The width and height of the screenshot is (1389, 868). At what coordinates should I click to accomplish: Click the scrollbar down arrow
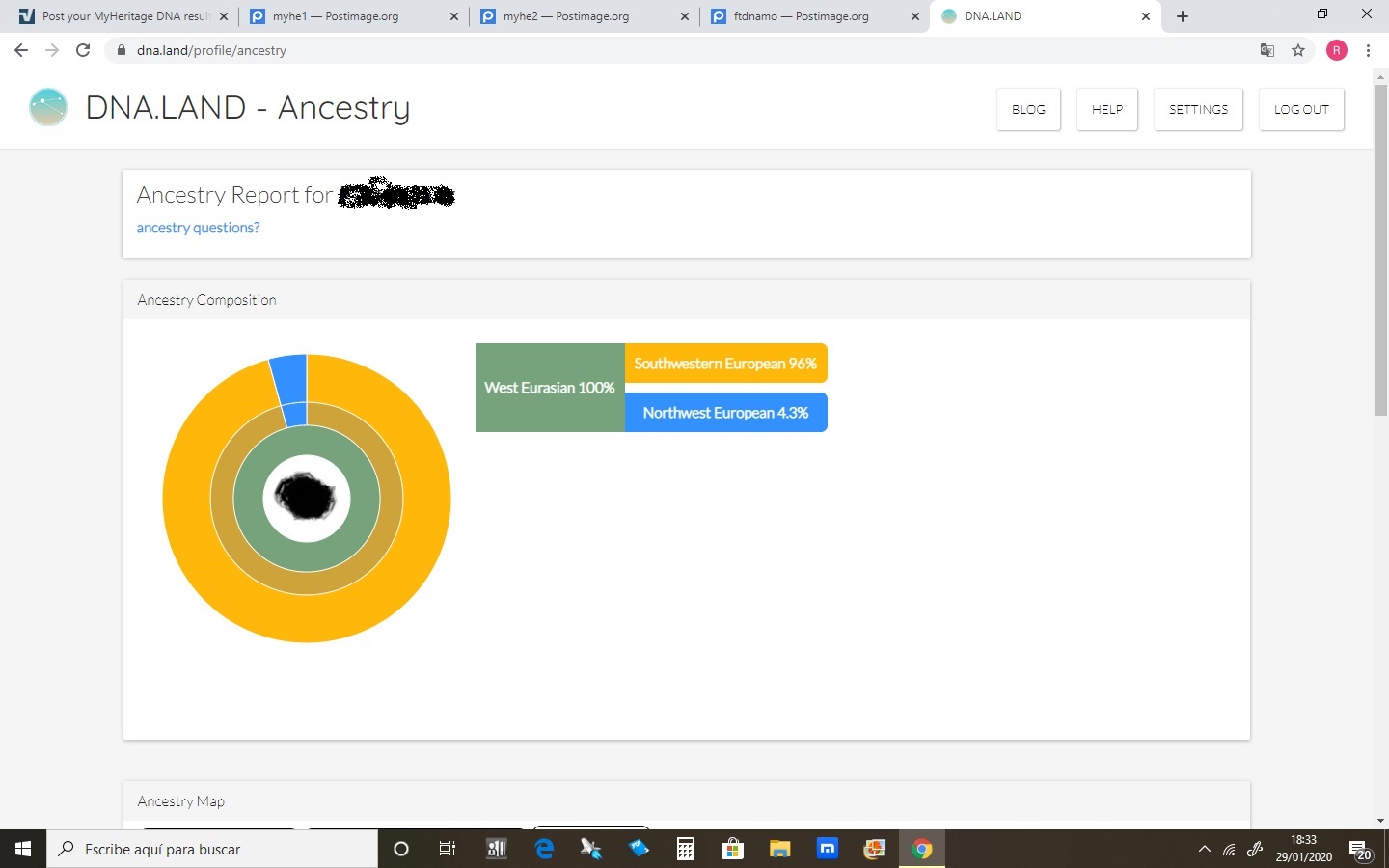tap(1380, 821)
